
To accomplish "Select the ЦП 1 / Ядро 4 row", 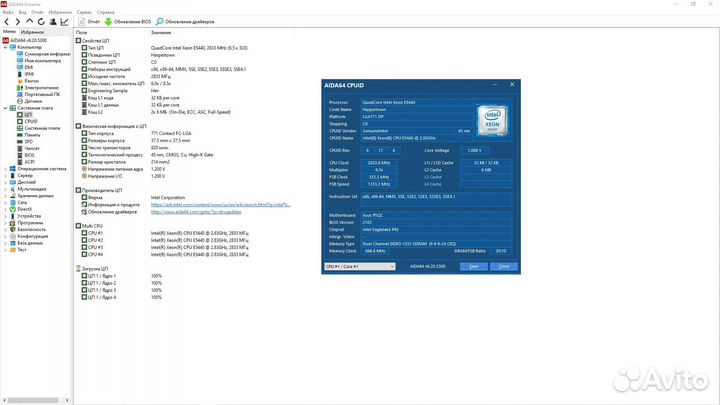I will pyautogui.click(x=122, y=298).
